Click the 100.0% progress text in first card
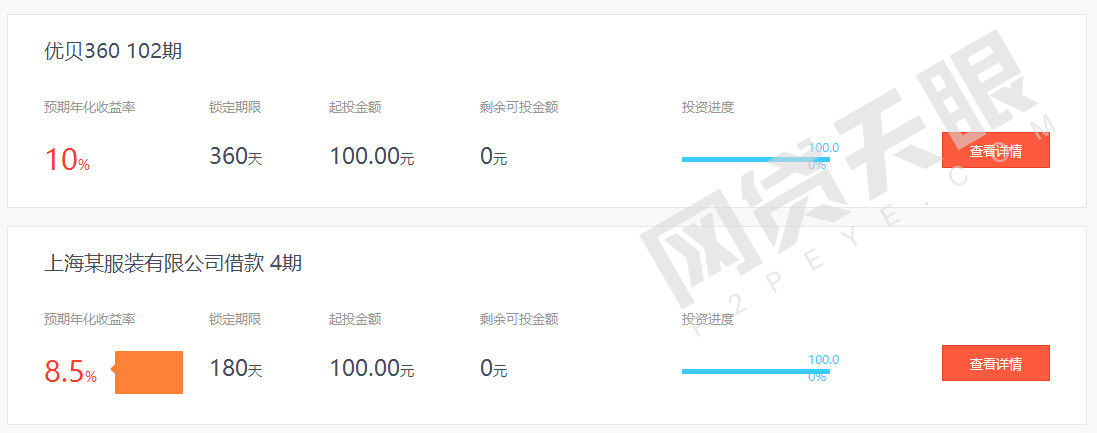Screen dimensions: 1097x433 [x=823, y=156]
